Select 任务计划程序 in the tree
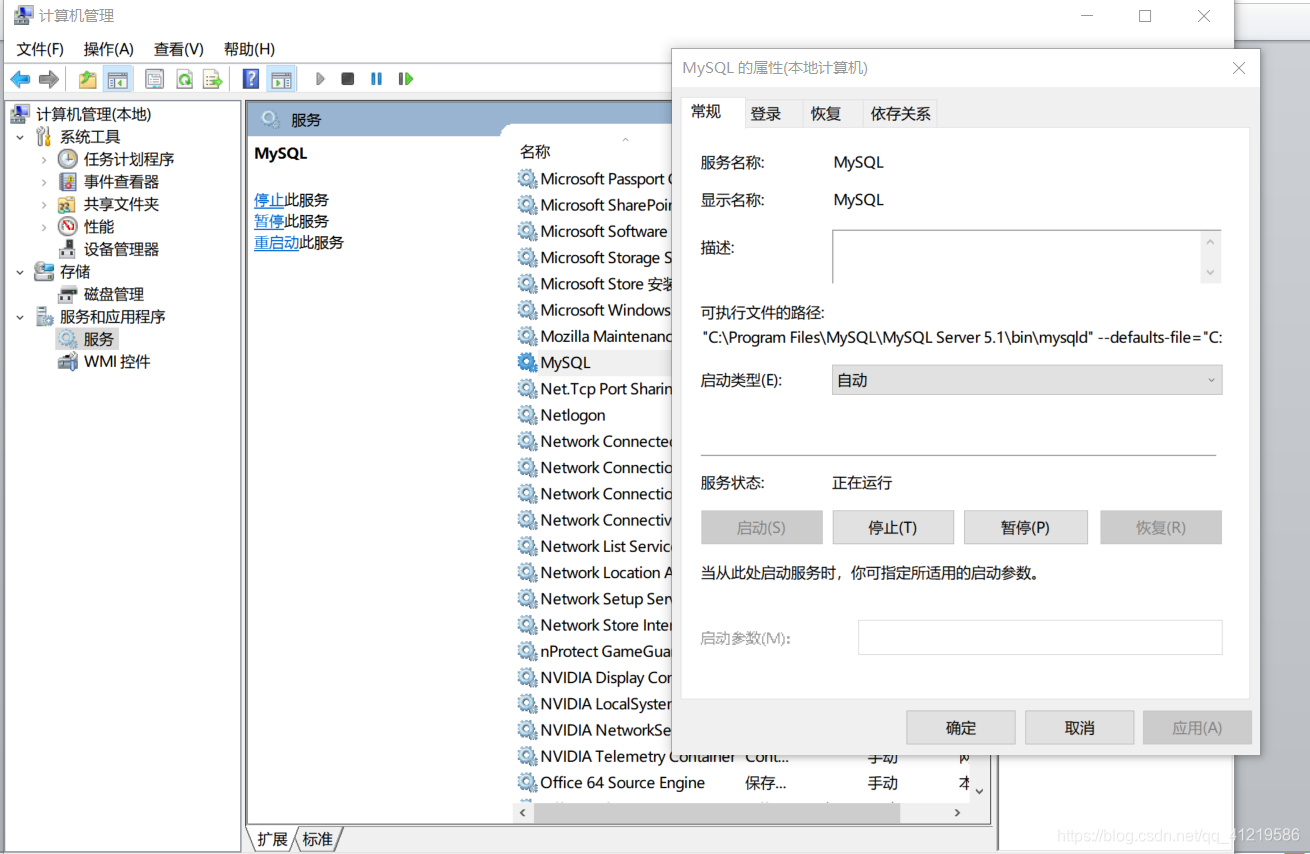This screenshot has height=854, width=1310. tap(129, 159)
